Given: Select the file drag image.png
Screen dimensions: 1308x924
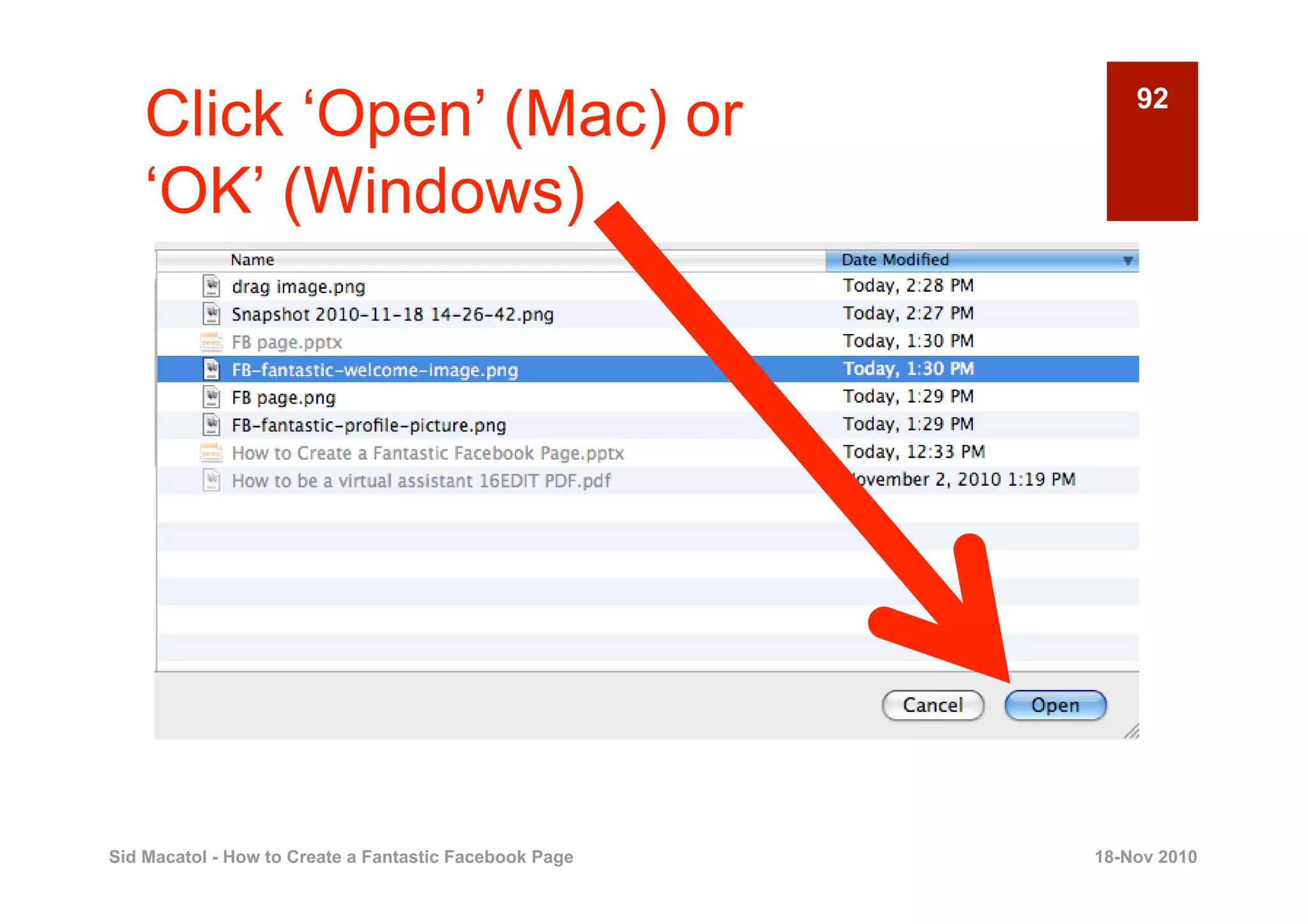Looking at the screenshot, I should (x=298, y=287).
